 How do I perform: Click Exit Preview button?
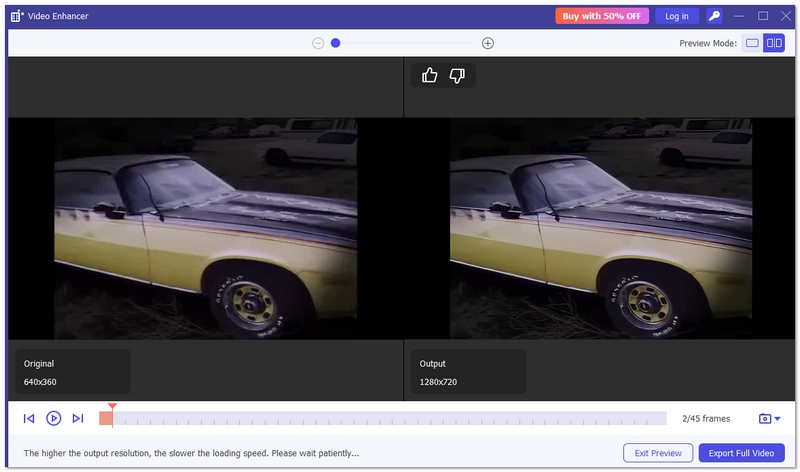[x=658, y=453]
